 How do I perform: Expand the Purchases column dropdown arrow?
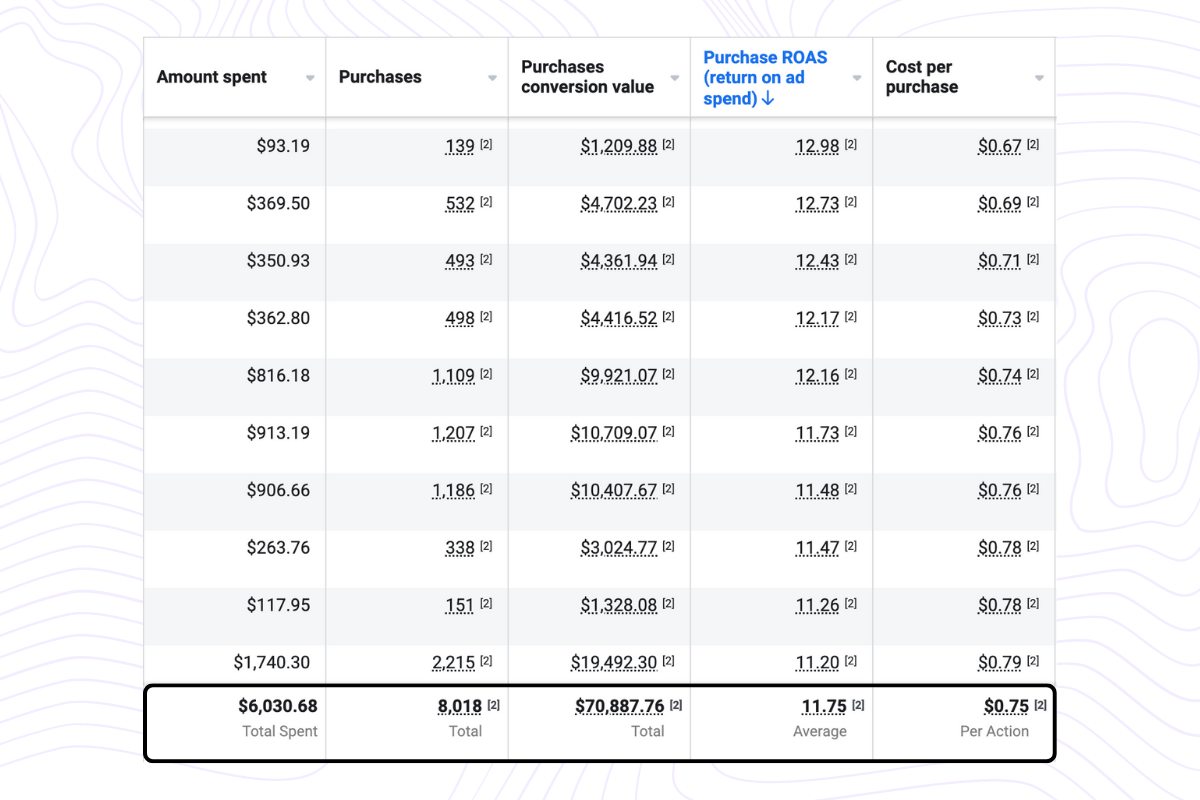point(492,78)
